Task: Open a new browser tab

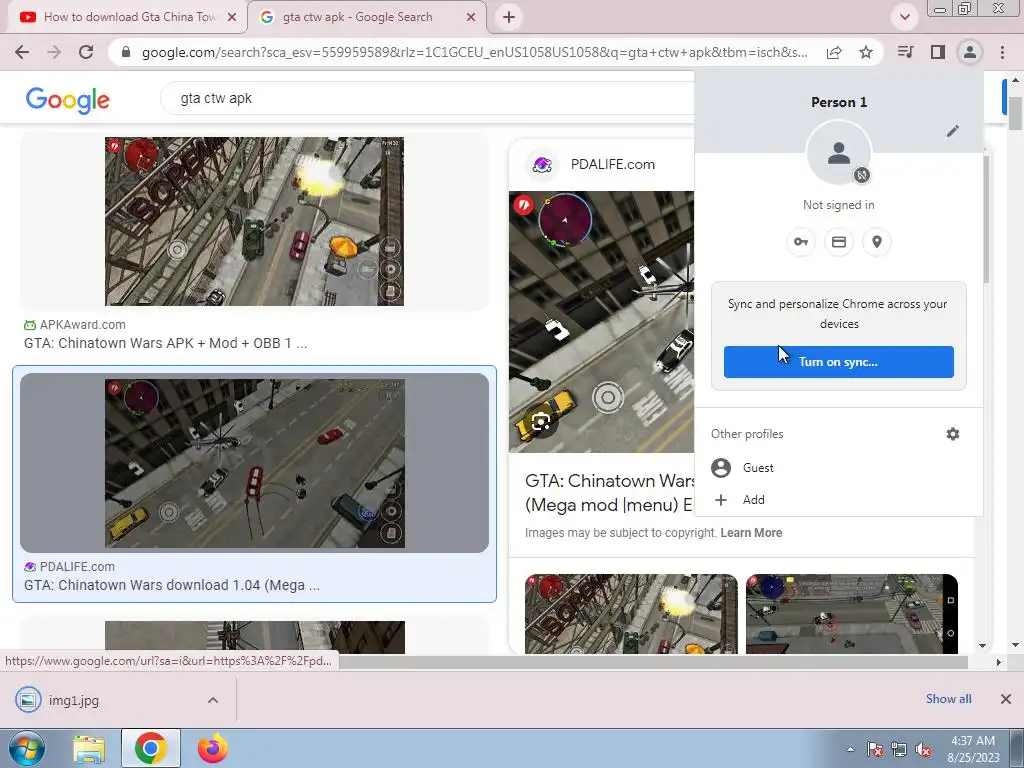Action: point(509,17)
